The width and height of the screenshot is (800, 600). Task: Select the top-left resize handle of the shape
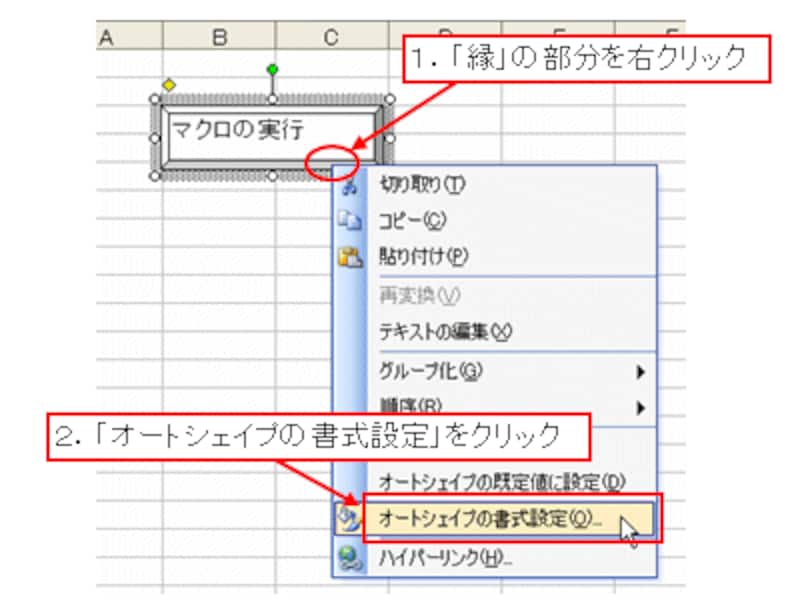click(155, 98)
